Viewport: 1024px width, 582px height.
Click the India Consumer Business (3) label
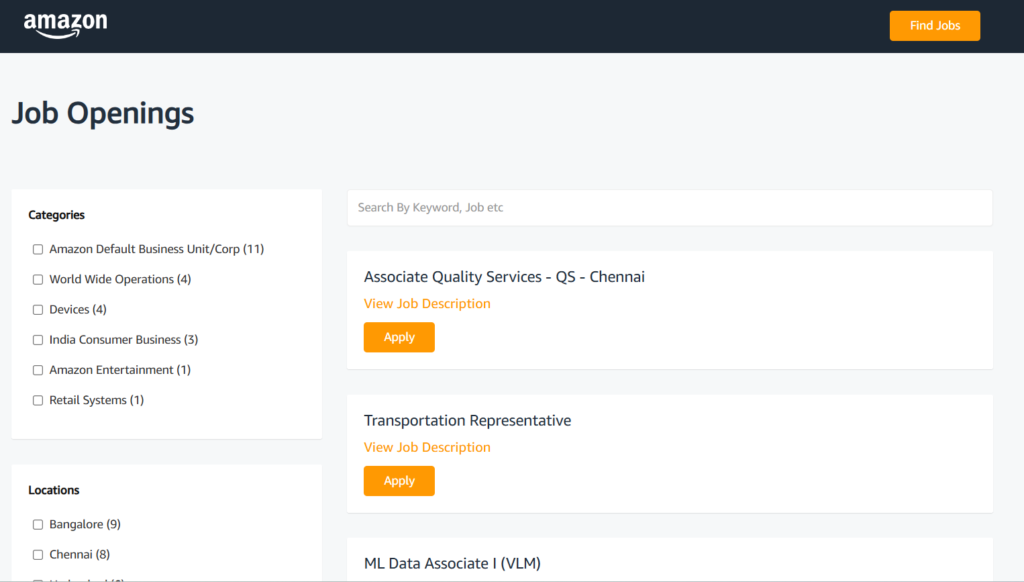[x=123, y=340]
